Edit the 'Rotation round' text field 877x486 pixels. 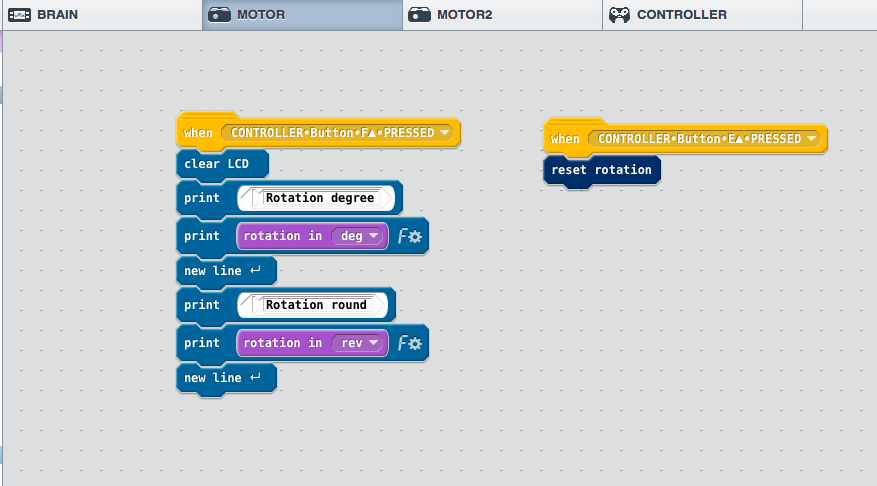pyautogui.click(x=316, y=305)
